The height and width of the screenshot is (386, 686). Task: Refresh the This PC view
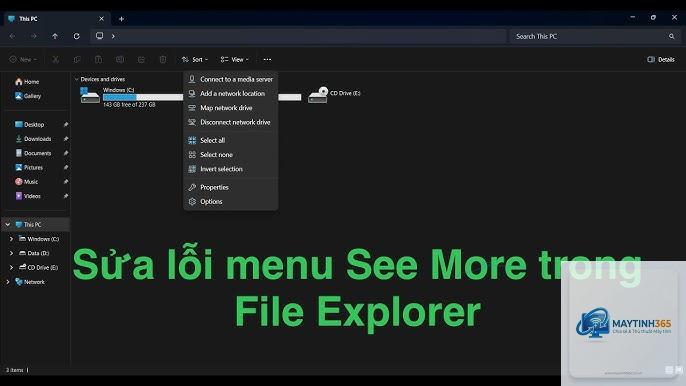point(77,36)
